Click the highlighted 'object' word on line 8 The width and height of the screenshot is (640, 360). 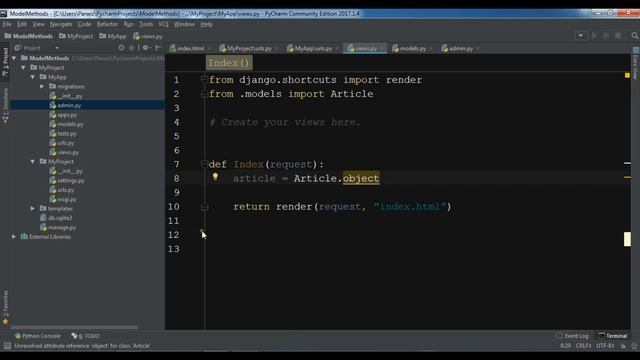click(361, 178)
